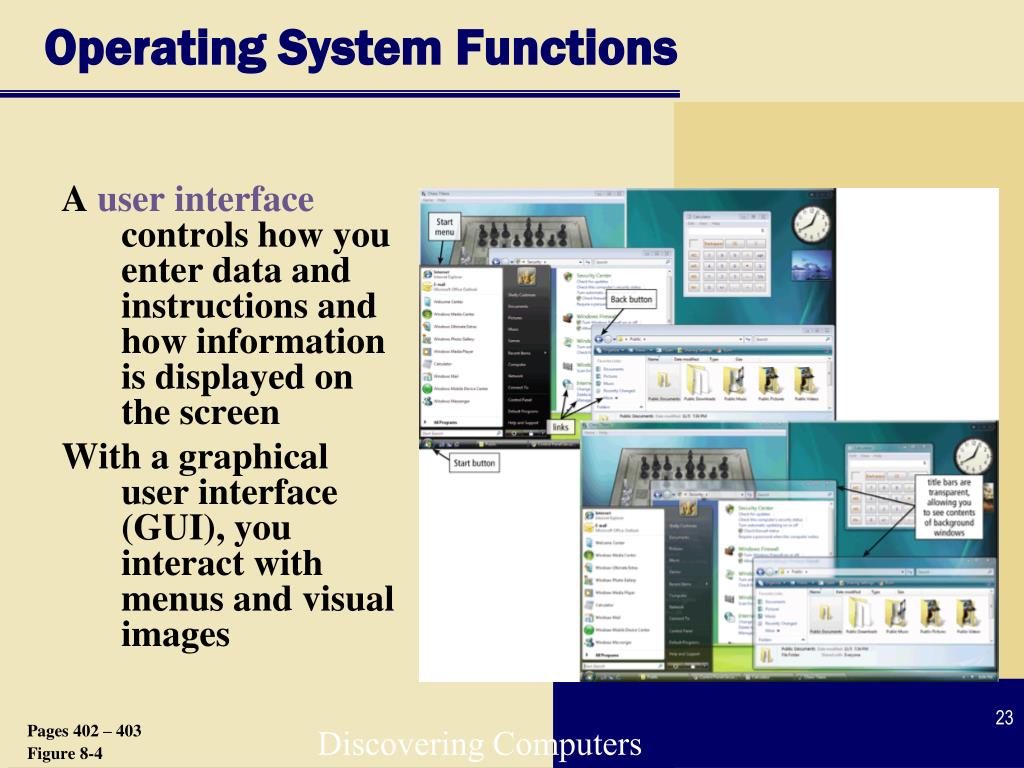Click Backspace button in upper Calculator window
This screenshot has width=1024, height=768.
713,244
